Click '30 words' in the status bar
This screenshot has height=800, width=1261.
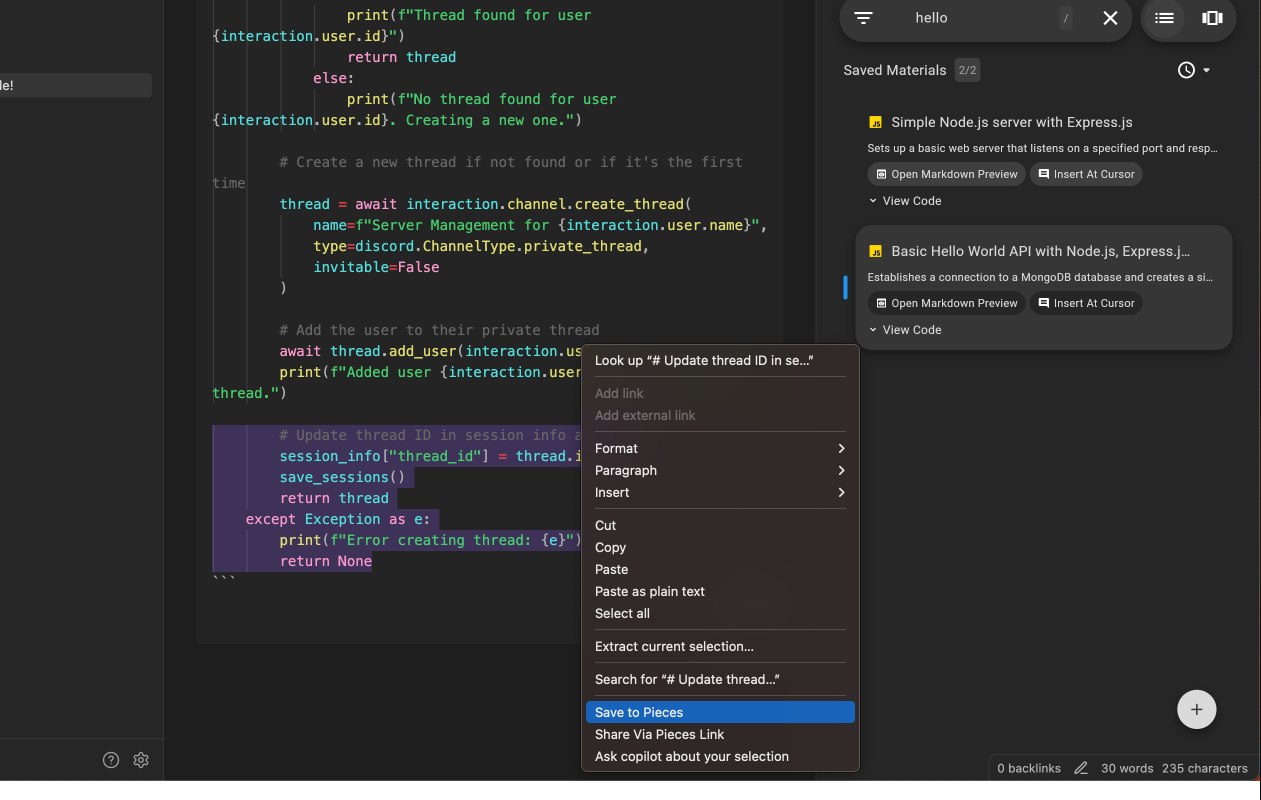tap(1127, 768)
